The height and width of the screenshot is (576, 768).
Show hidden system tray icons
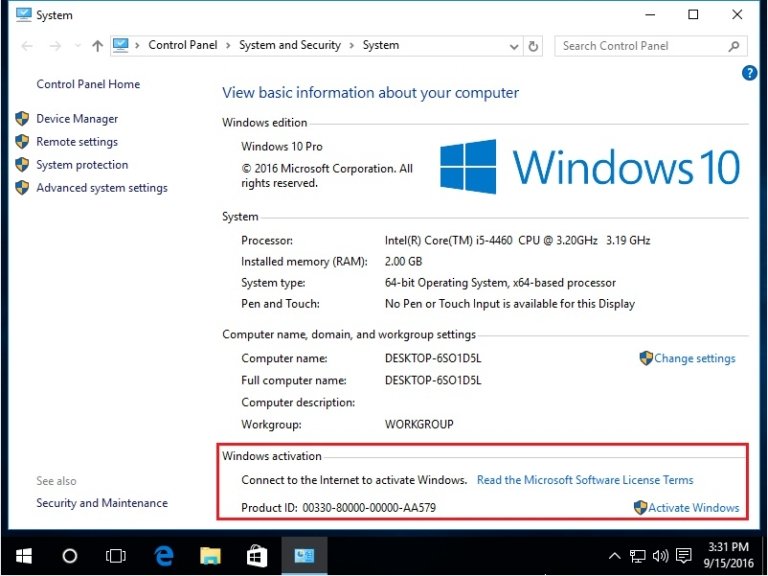tap(615, 555)
